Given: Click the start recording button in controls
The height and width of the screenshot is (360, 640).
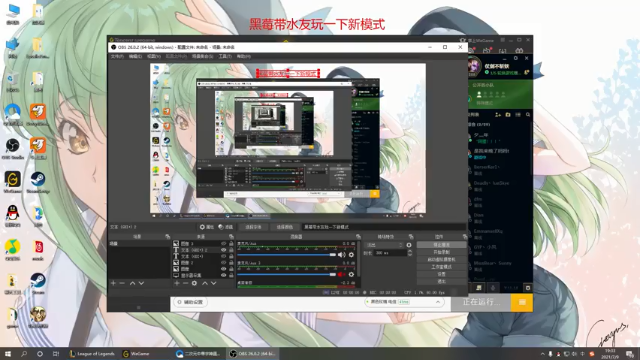Looking at the screenshot, I should pos(441,252).
